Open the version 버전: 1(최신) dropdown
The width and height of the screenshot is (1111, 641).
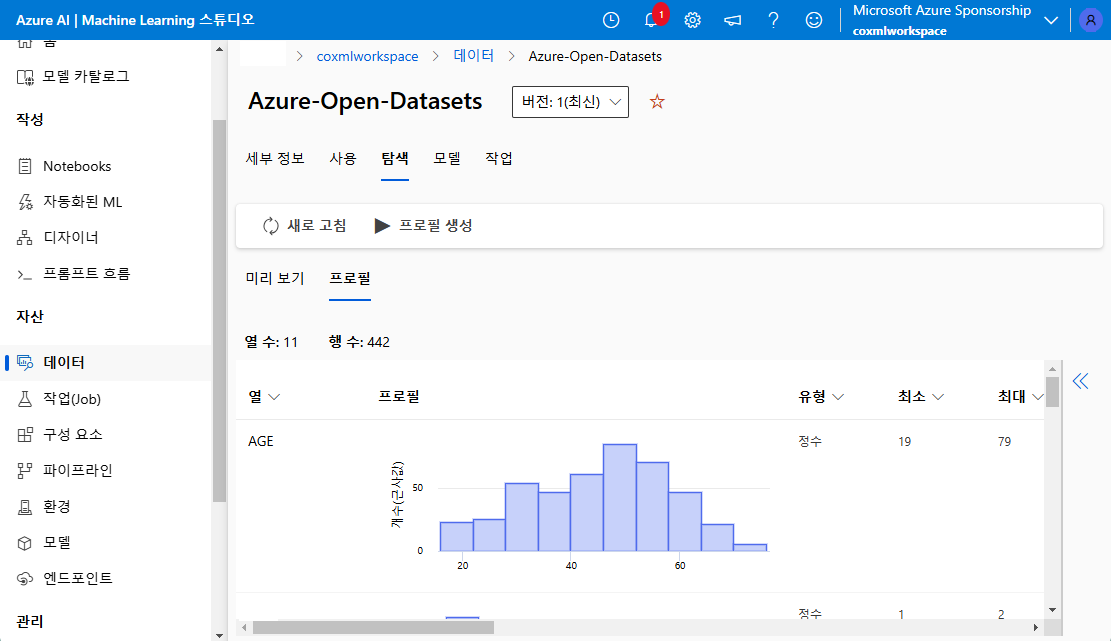coord(570,102)
